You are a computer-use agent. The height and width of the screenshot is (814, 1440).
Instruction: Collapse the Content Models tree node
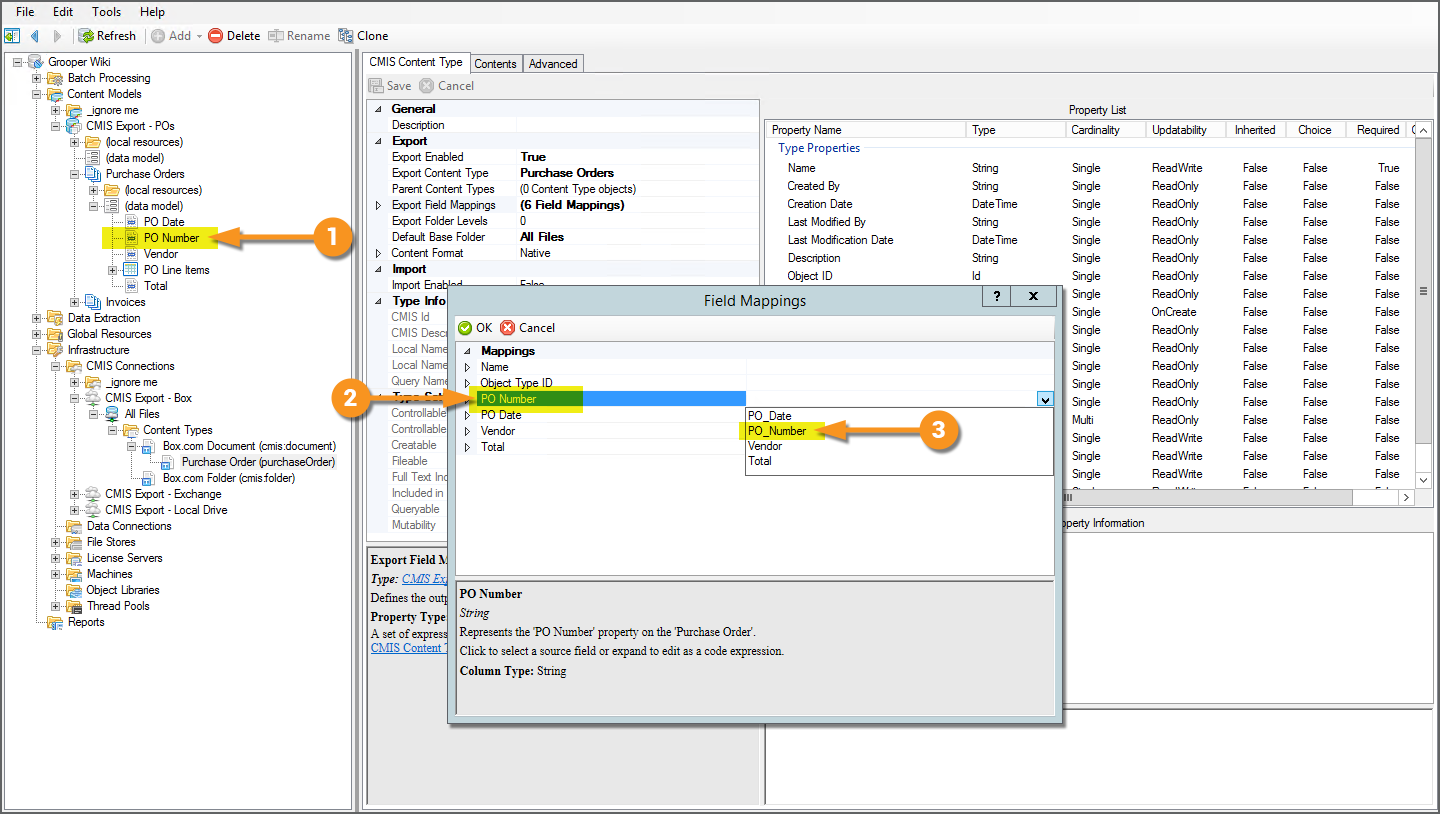(x=37, y=94)
